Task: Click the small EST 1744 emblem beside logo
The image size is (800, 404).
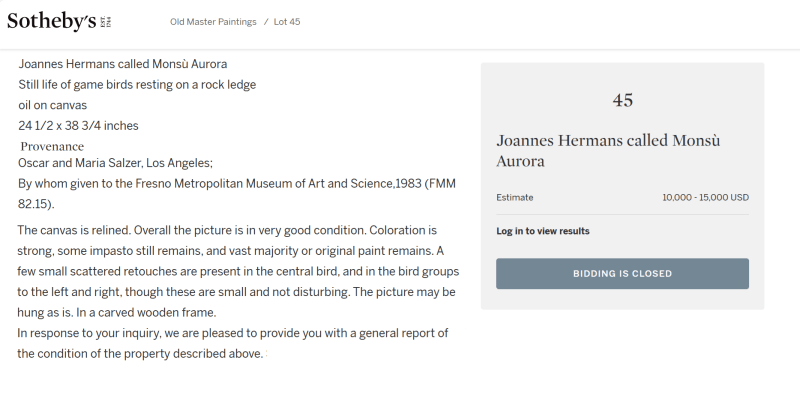Action: click(105, 21)
